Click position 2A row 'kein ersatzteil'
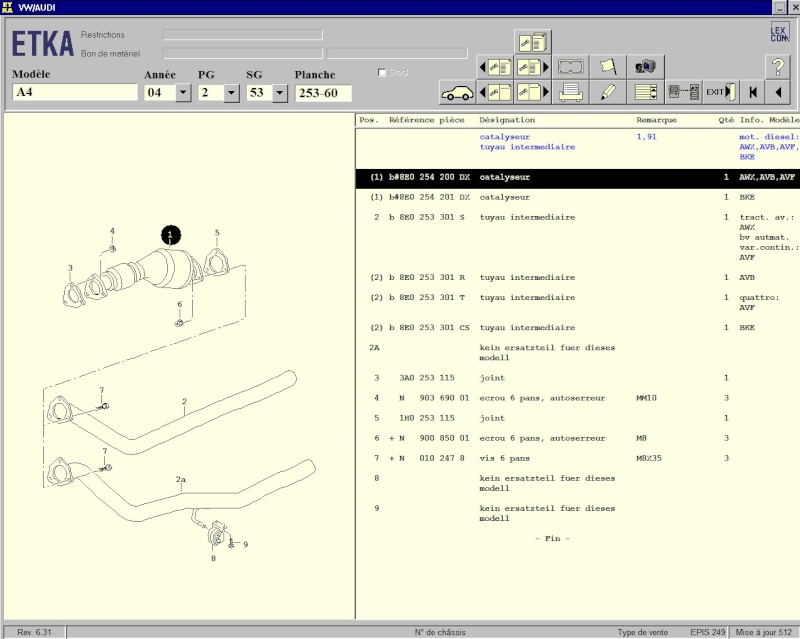Viewport: 800px width, 639px height. pos(578,353)
